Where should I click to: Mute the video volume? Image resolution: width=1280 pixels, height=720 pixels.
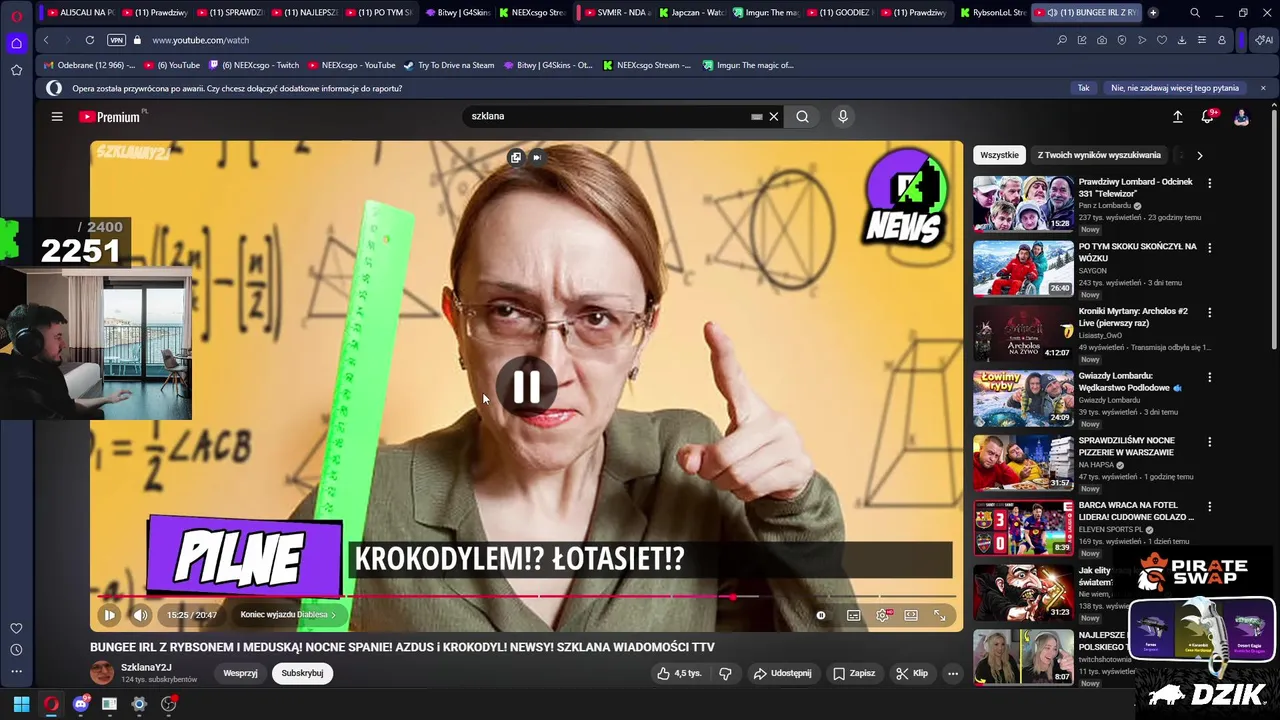click(140, 615)
